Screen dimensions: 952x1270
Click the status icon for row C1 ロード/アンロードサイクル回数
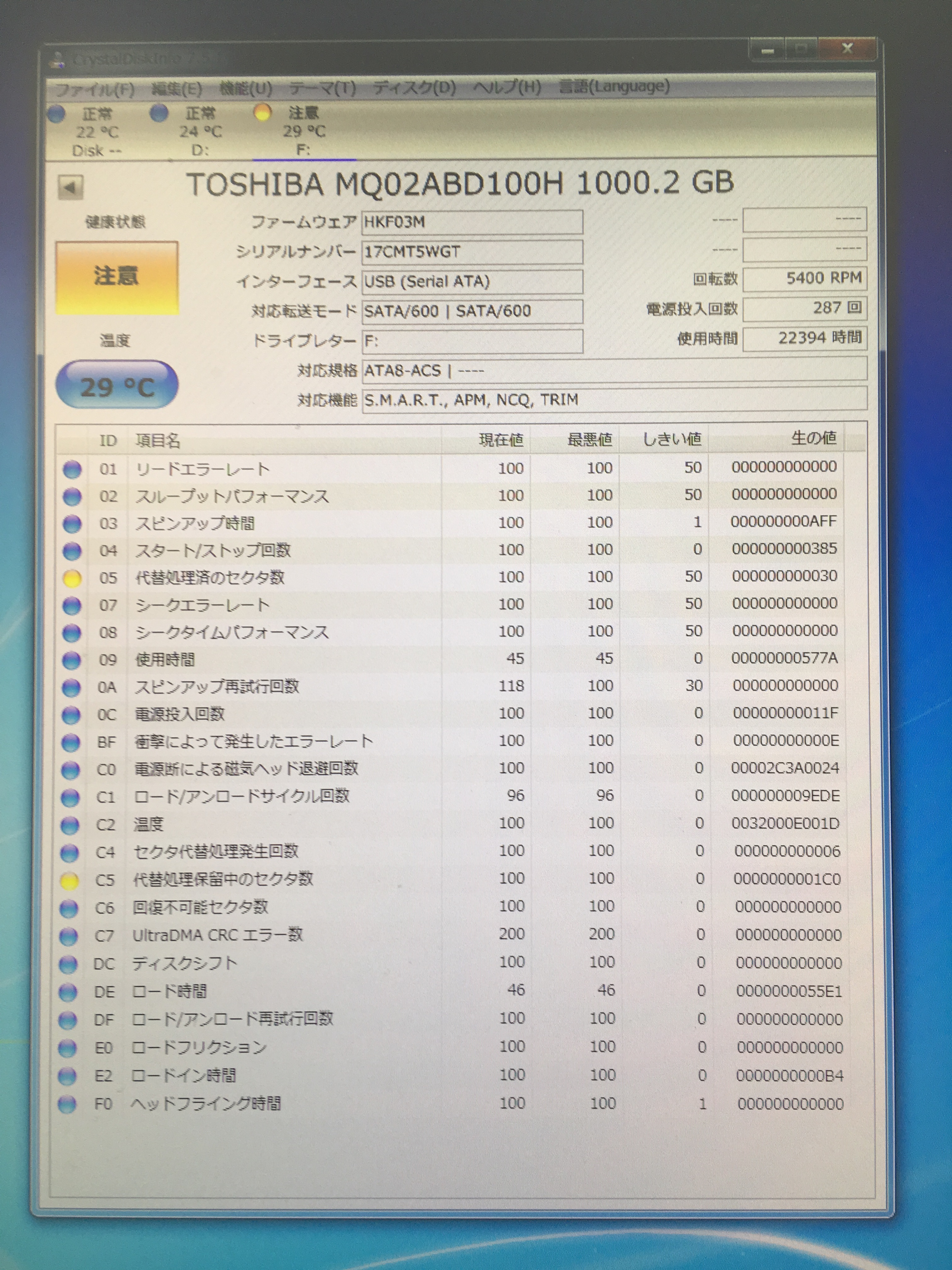pyautogui.click(x=70, y=798)
